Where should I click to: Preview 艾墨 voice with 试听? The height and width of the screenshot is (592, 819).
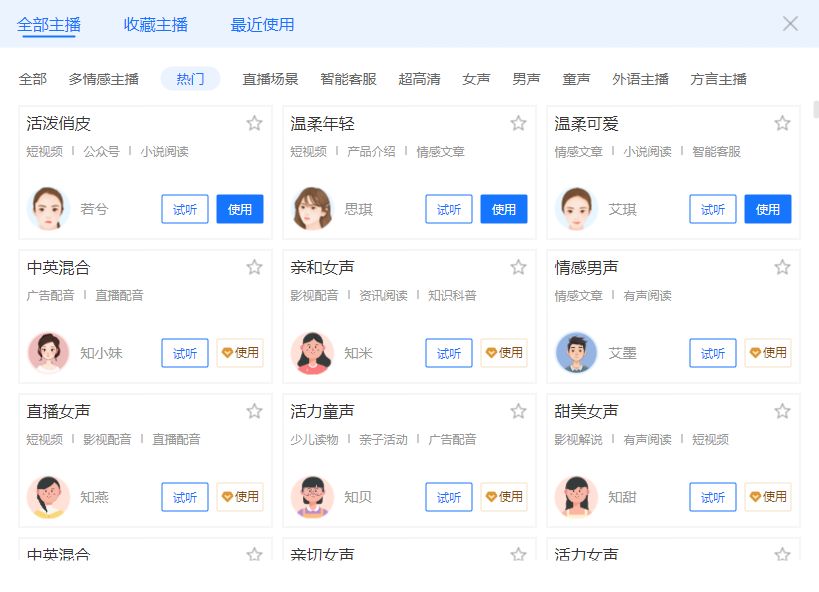[712, 353]
